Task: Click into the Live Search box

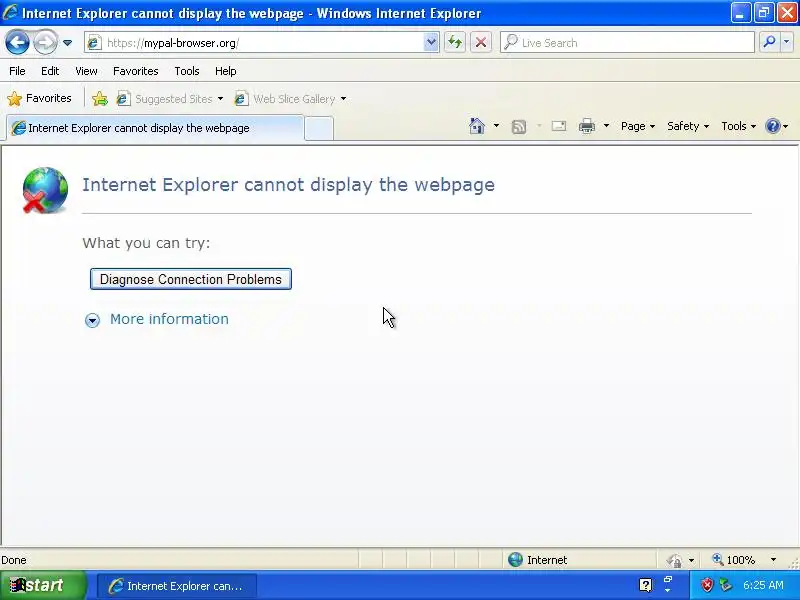Action: pos(628,43)
